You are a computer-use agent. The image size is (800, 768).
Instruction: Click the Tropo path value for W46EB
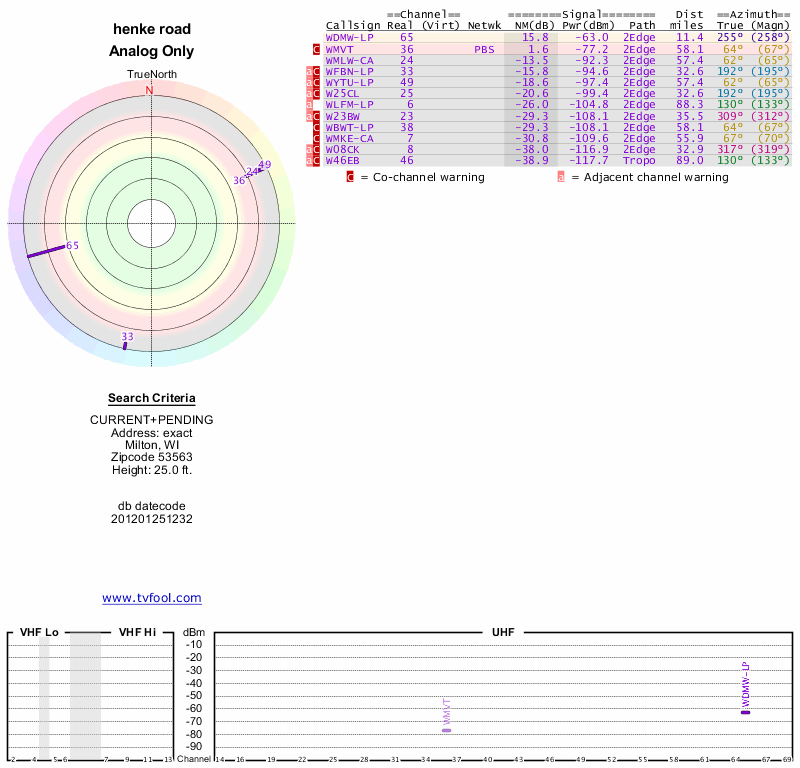pyautogui.click(x=639, y=161)
